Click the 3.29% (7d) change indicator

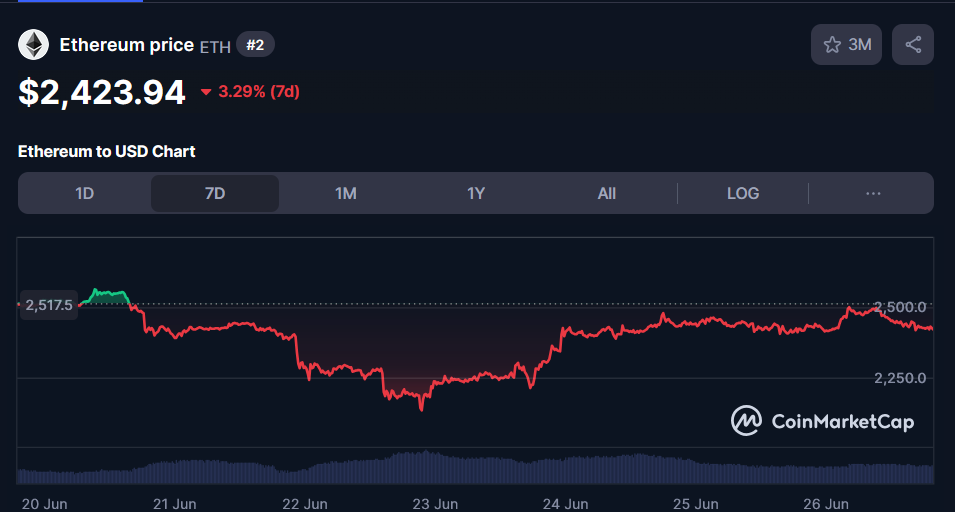coord(250,91)
